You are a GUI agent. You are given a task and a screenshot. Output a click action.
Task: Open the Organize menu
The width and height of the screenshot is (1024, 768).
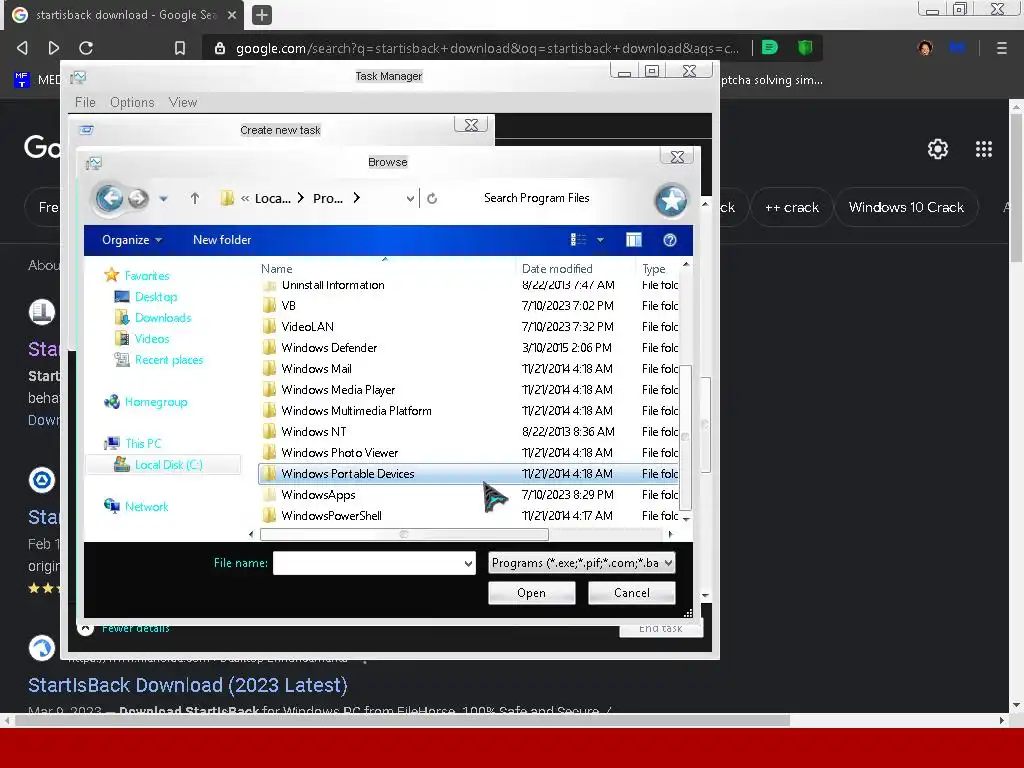[131, 240]
